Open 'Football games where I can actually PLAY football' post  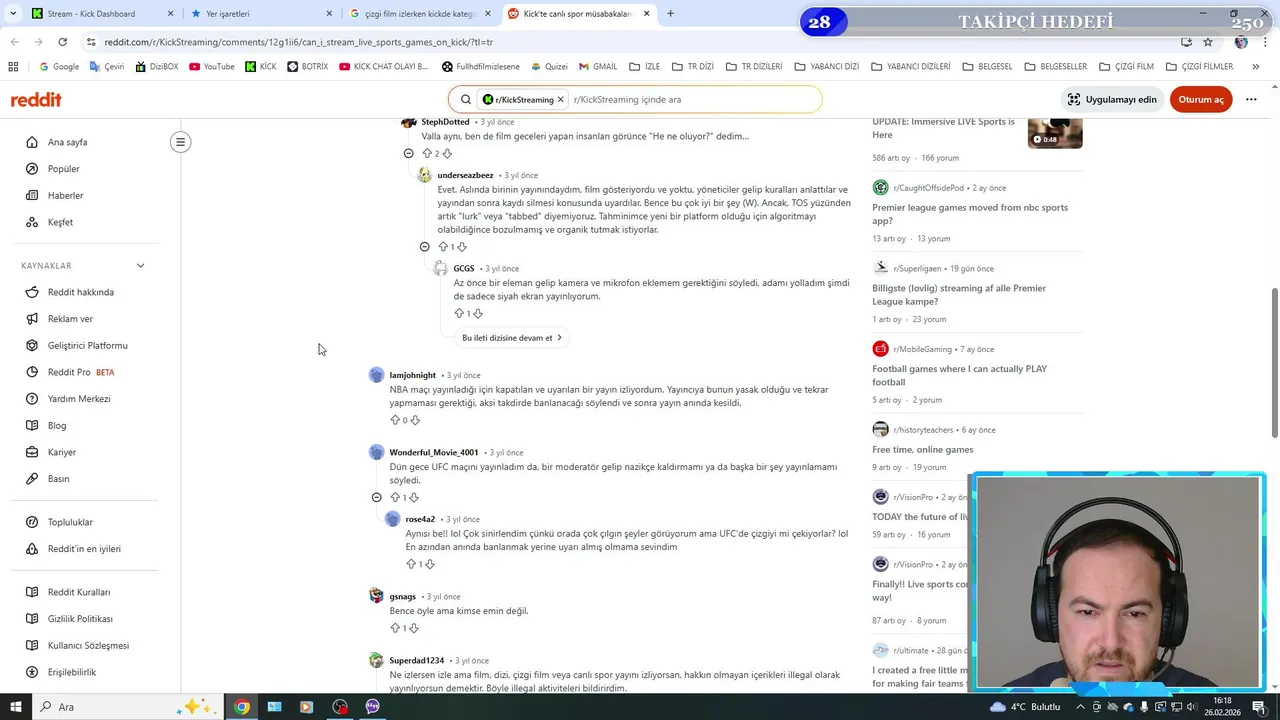[x=960, y=375]
